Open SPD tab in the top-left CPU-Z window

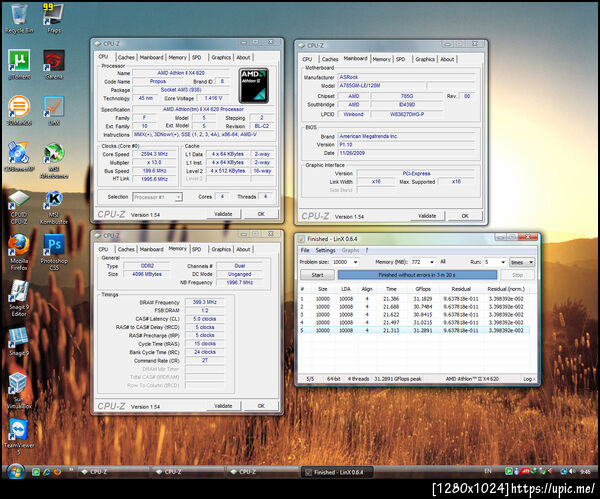coord(196,57)
